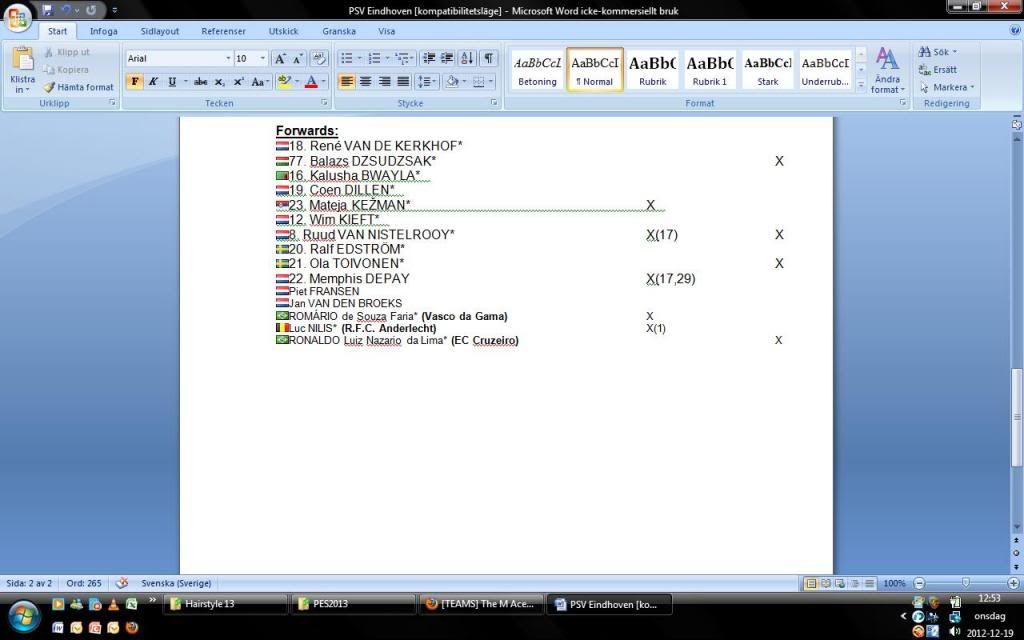The height and width of the screenshot is (640, 1024).
Task: Open the Infoga ribbon tab
Action: click(103, 31)
